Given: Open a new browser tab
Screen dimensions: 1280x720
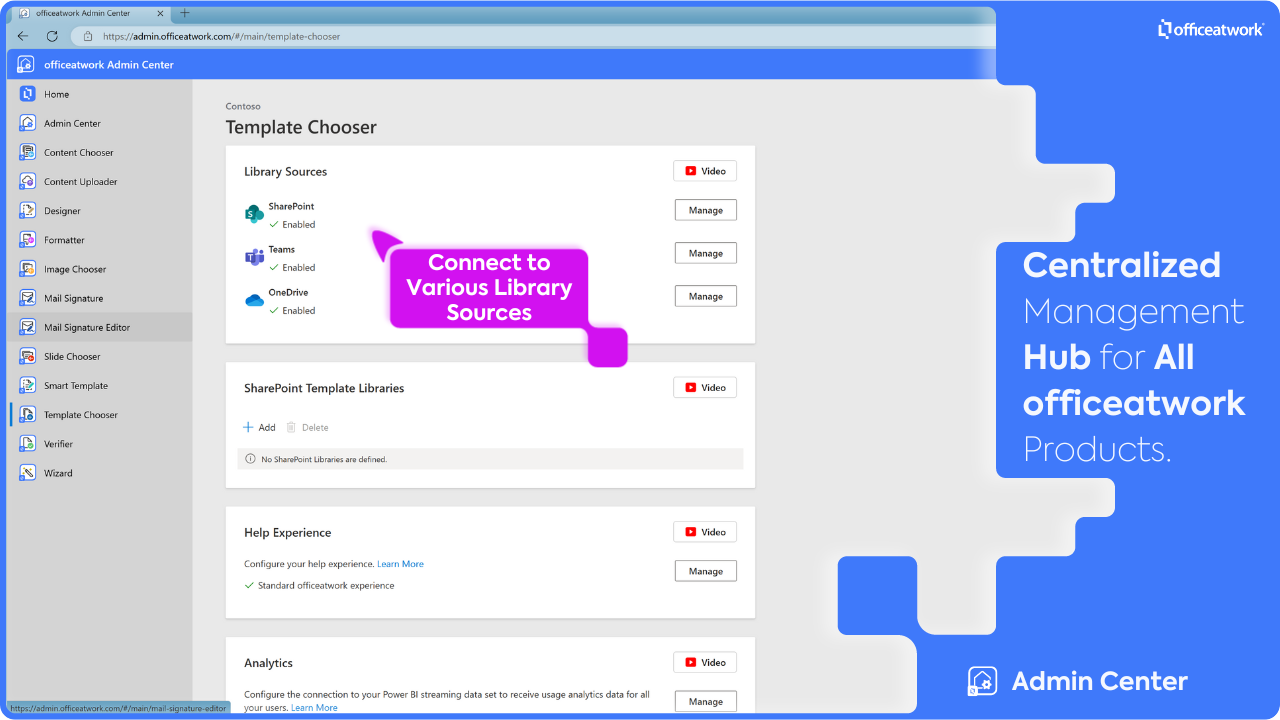Looking at the screenshot, I should tap(184, 13).
